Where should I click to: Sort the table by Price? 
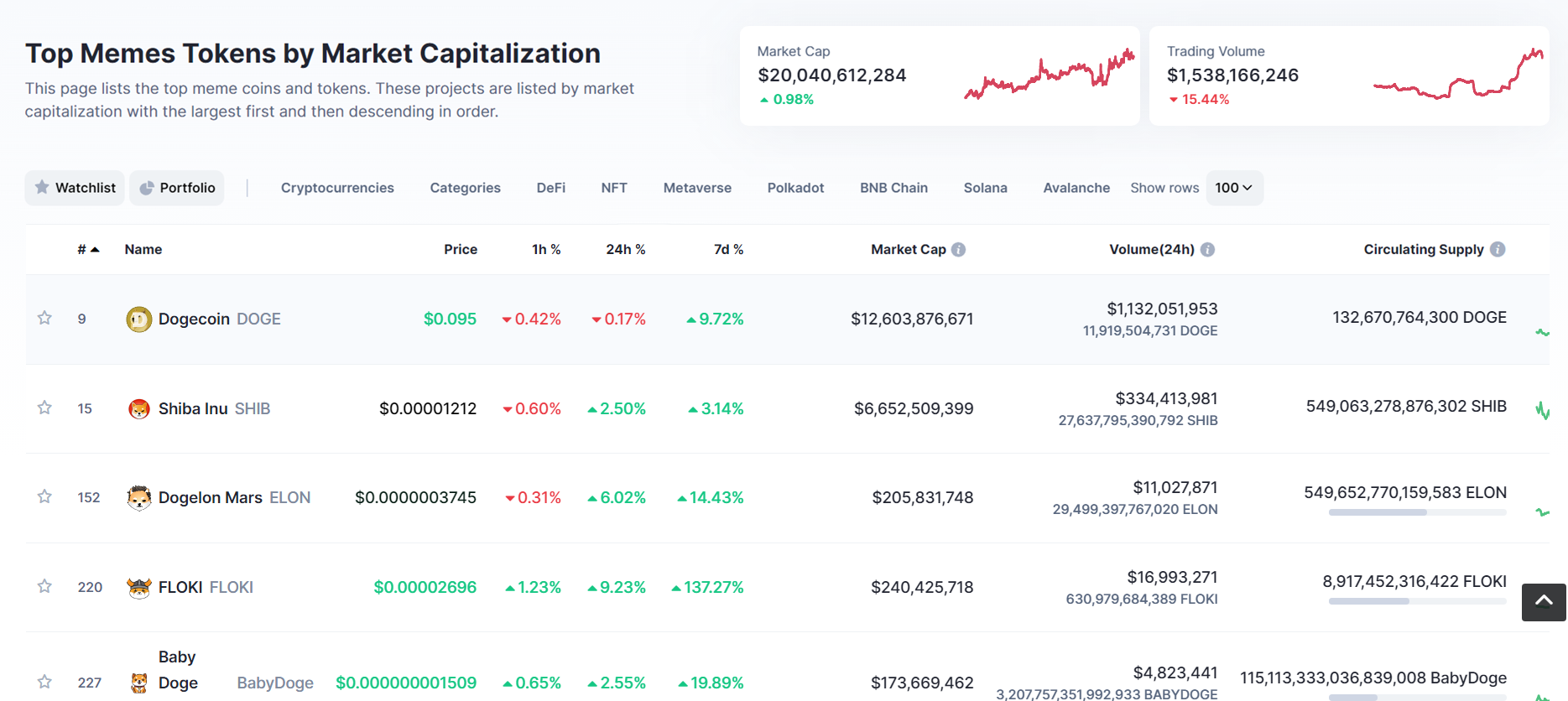(461, 250)
